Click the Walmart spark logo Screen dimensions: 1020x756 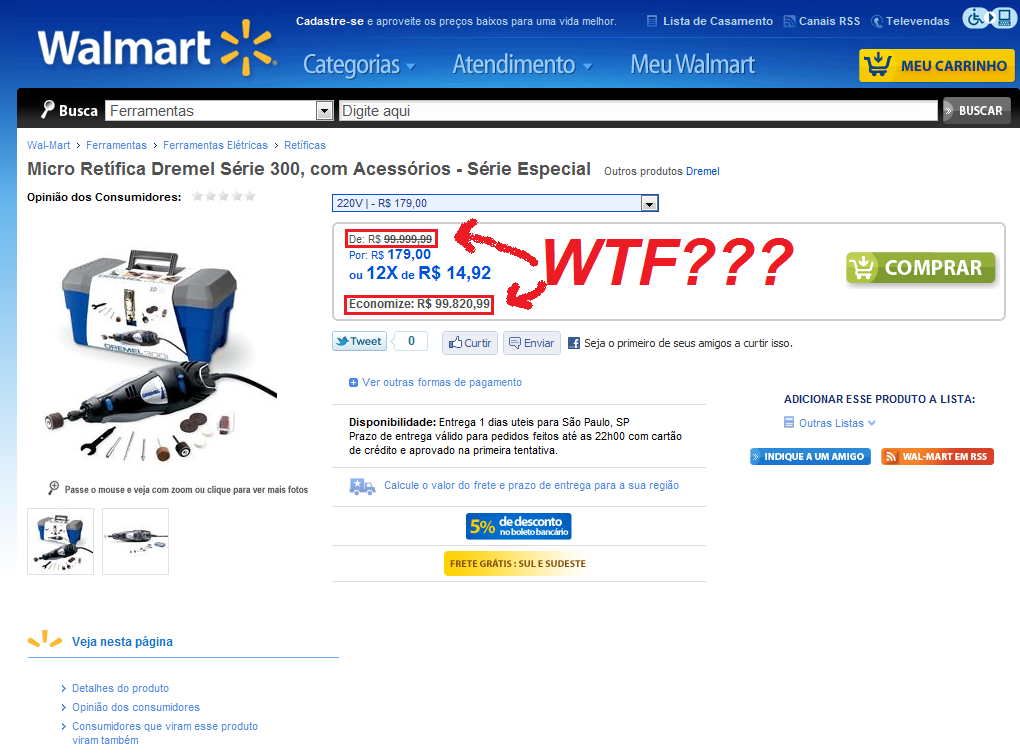(x=247, y=47)
